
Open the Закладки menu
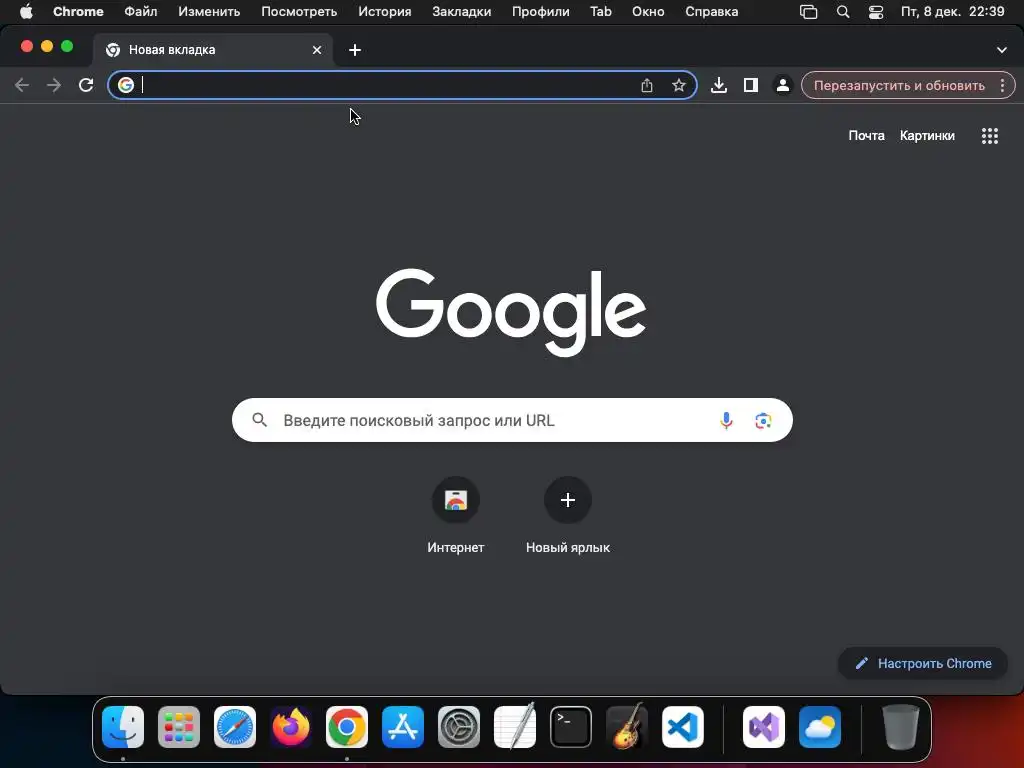(462, 12)
